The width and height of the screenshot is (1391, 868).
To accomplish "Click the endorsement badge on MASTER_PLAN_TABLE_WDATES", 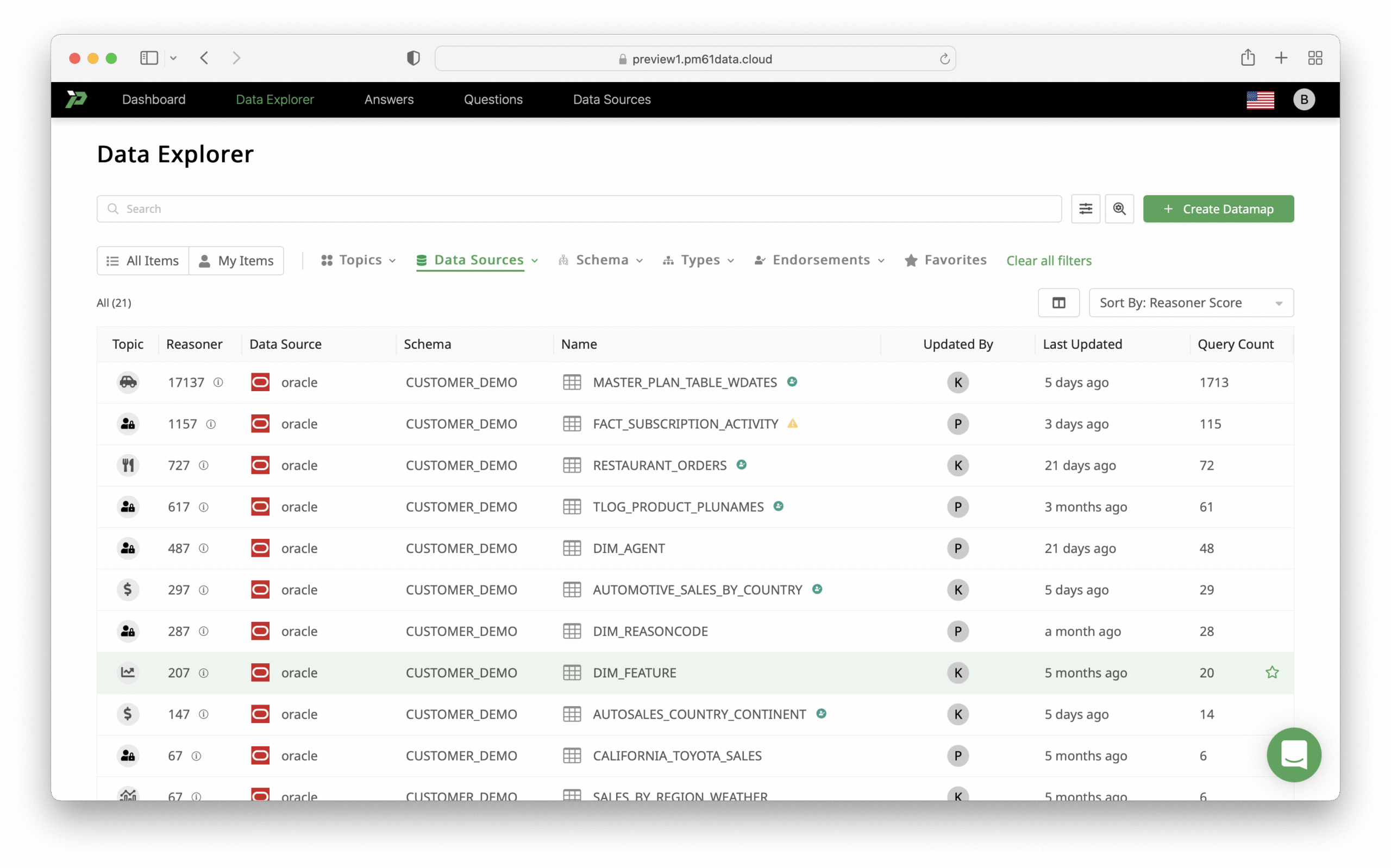I will (792, 382).
